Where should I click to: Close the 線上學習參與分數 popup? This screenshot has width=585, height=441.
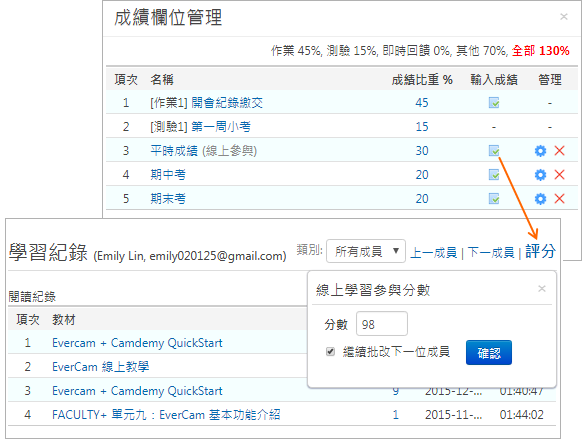point(542,288)
